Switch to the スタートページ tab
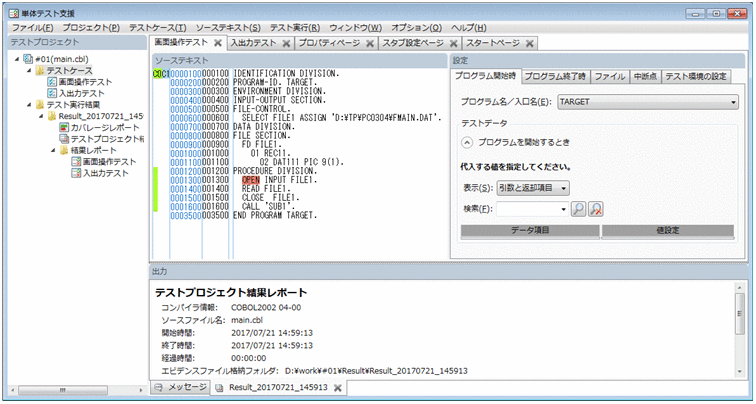This screenshot has width=756, height=404. coord(492,43)
